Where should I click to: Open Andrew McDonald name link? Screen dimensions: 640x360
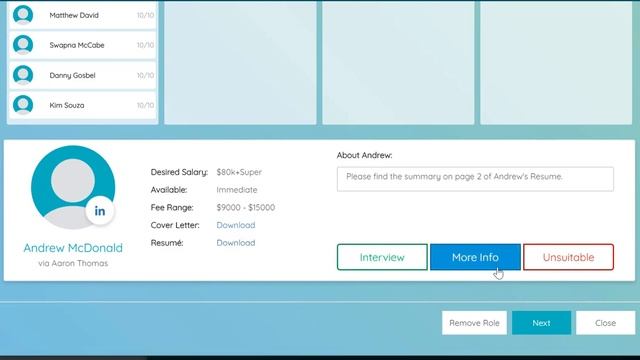(73, 248)
